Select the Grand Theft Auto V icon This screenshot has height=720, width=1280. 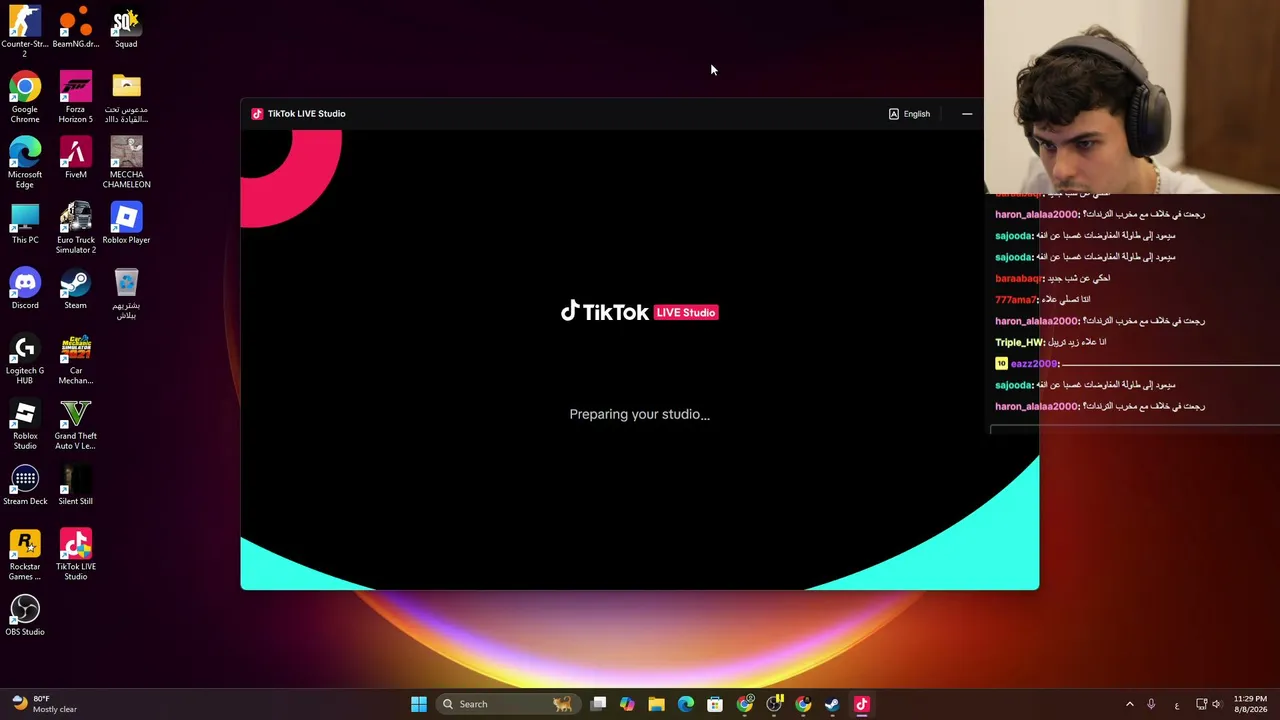click(76, 424)
